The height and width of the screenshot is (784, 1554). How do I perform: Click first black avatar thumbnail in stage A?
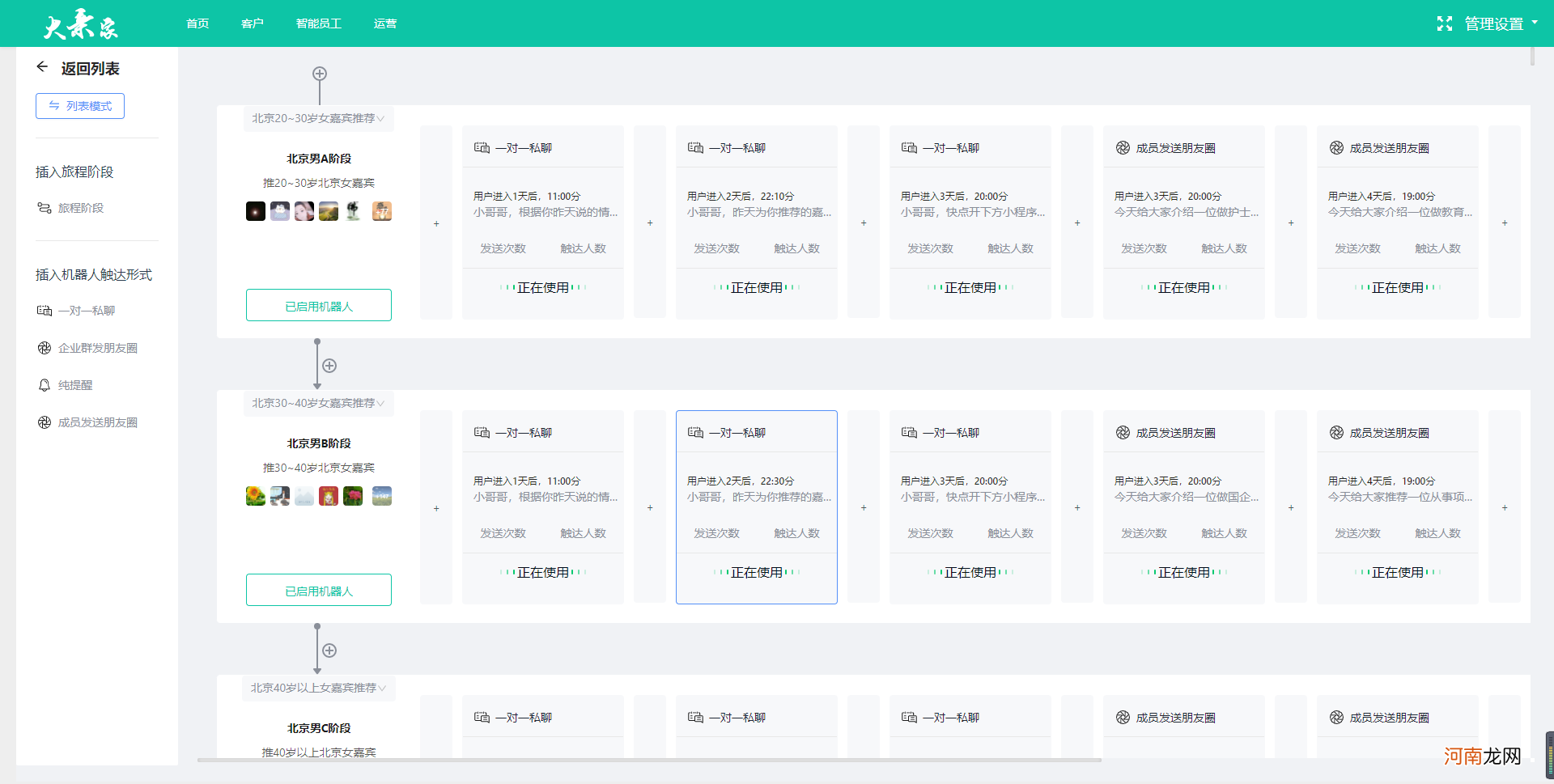tap(256, 211)
